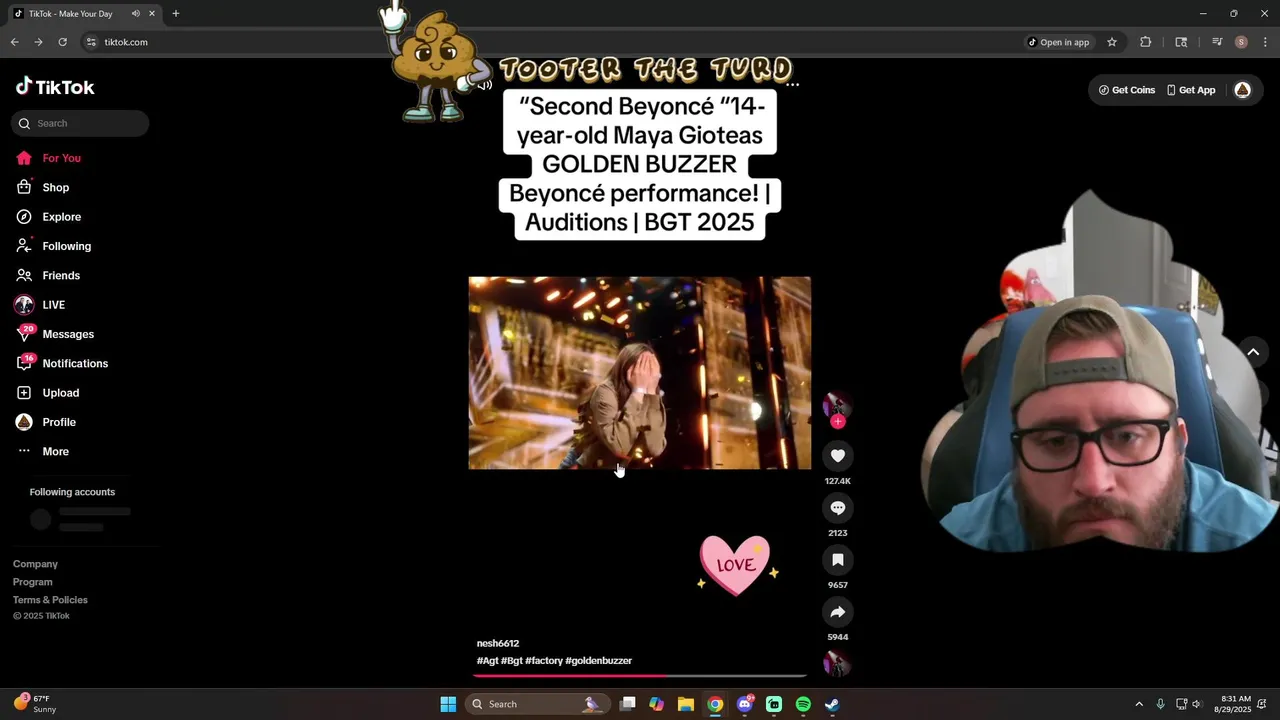
Task: Open the spinning sound disc icon
Action: [836, 663]
